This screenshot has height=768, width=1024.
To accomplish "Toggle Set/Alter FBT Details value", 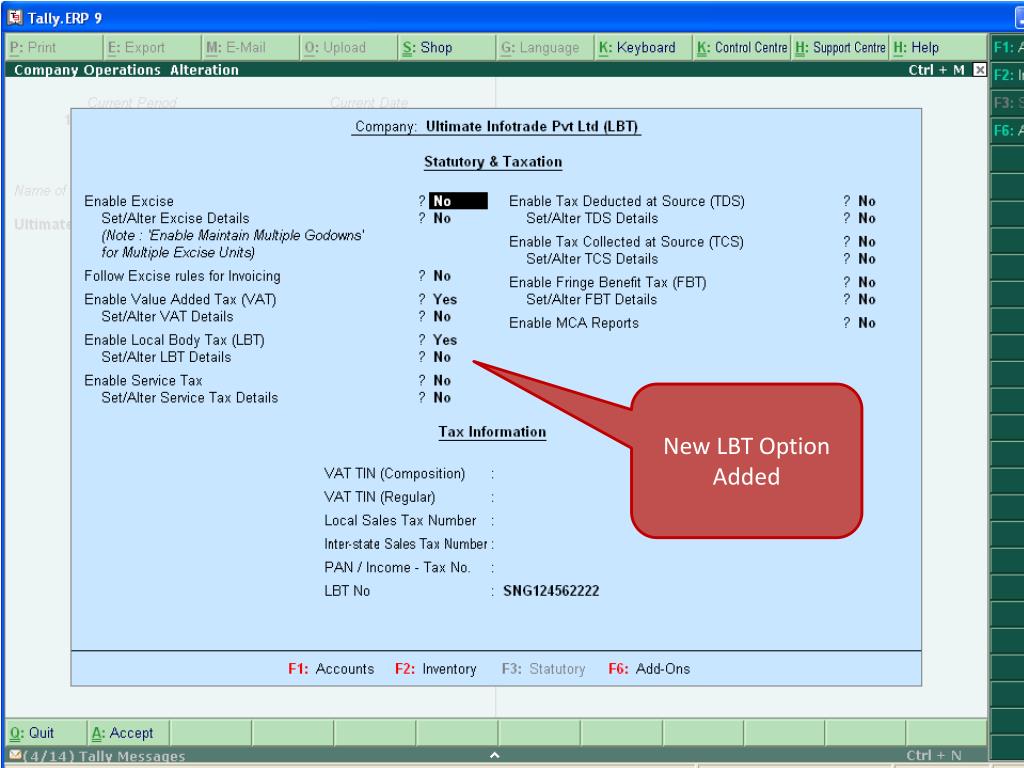I will (x=867, y=299).
